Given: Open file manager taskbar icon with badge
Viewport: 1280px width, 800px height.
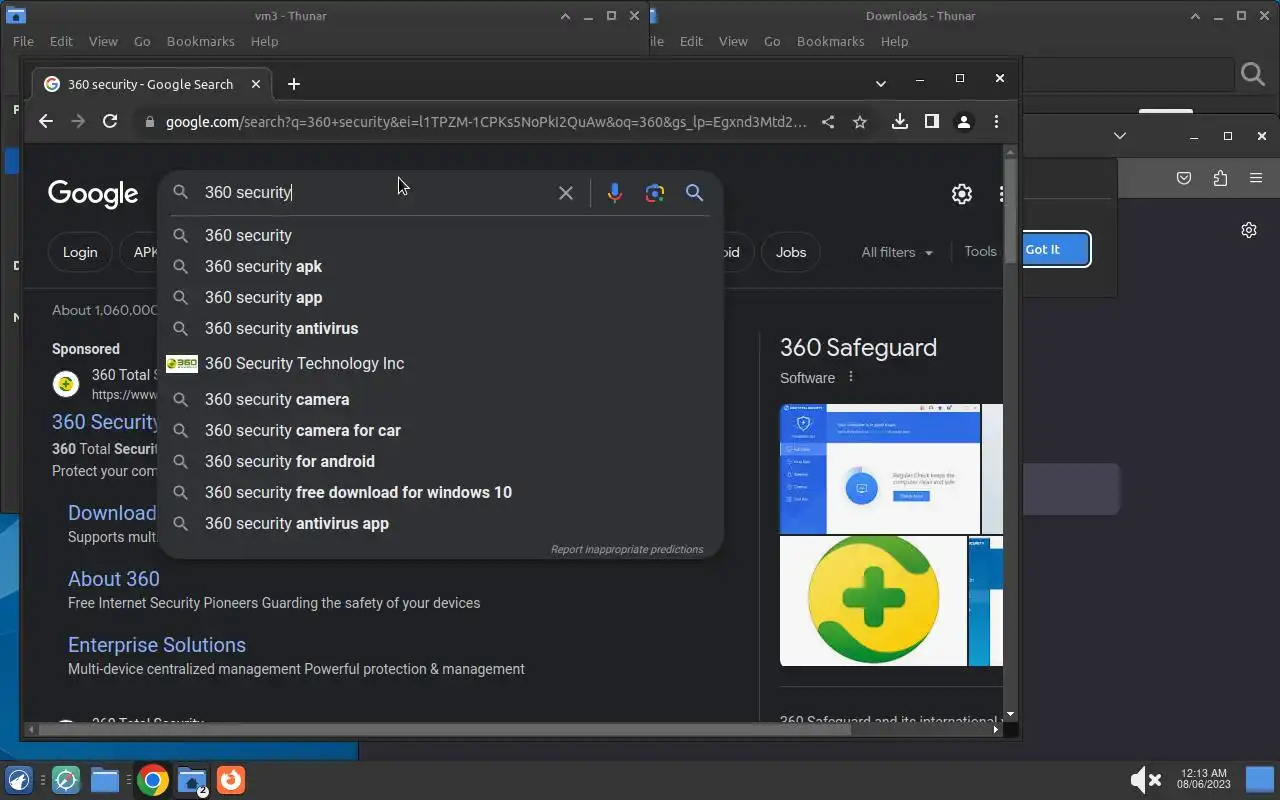Looking at the screenshot, I should 192,781.
